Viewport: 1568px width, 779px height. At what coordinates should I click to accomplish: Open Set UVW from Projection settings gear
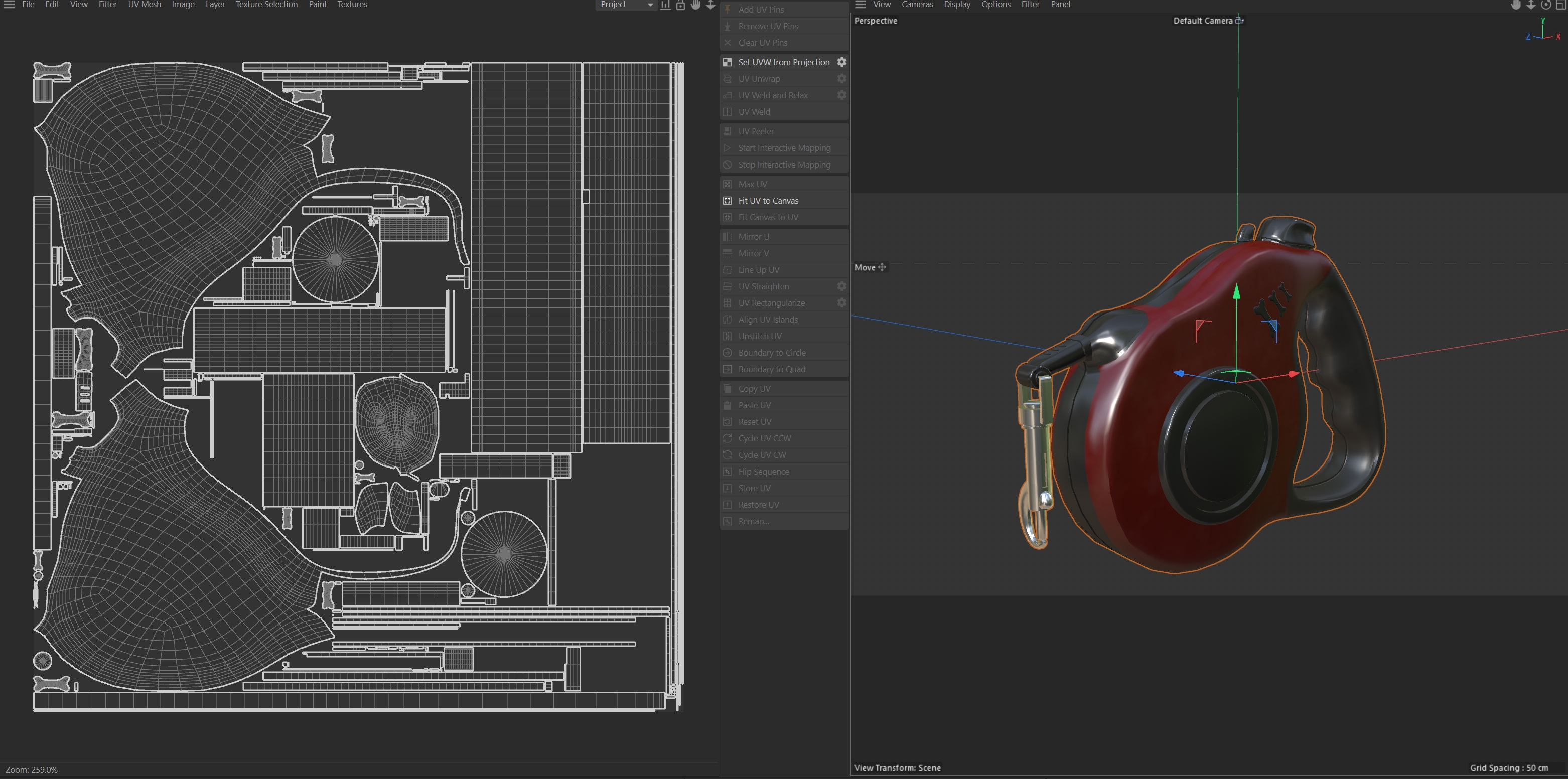pos(842,62)
